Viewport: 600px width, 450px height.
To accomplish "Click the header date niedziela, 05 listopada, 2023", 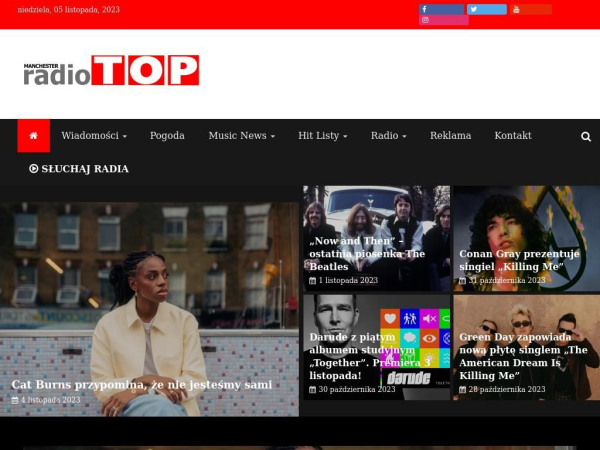I will [69, 10].
